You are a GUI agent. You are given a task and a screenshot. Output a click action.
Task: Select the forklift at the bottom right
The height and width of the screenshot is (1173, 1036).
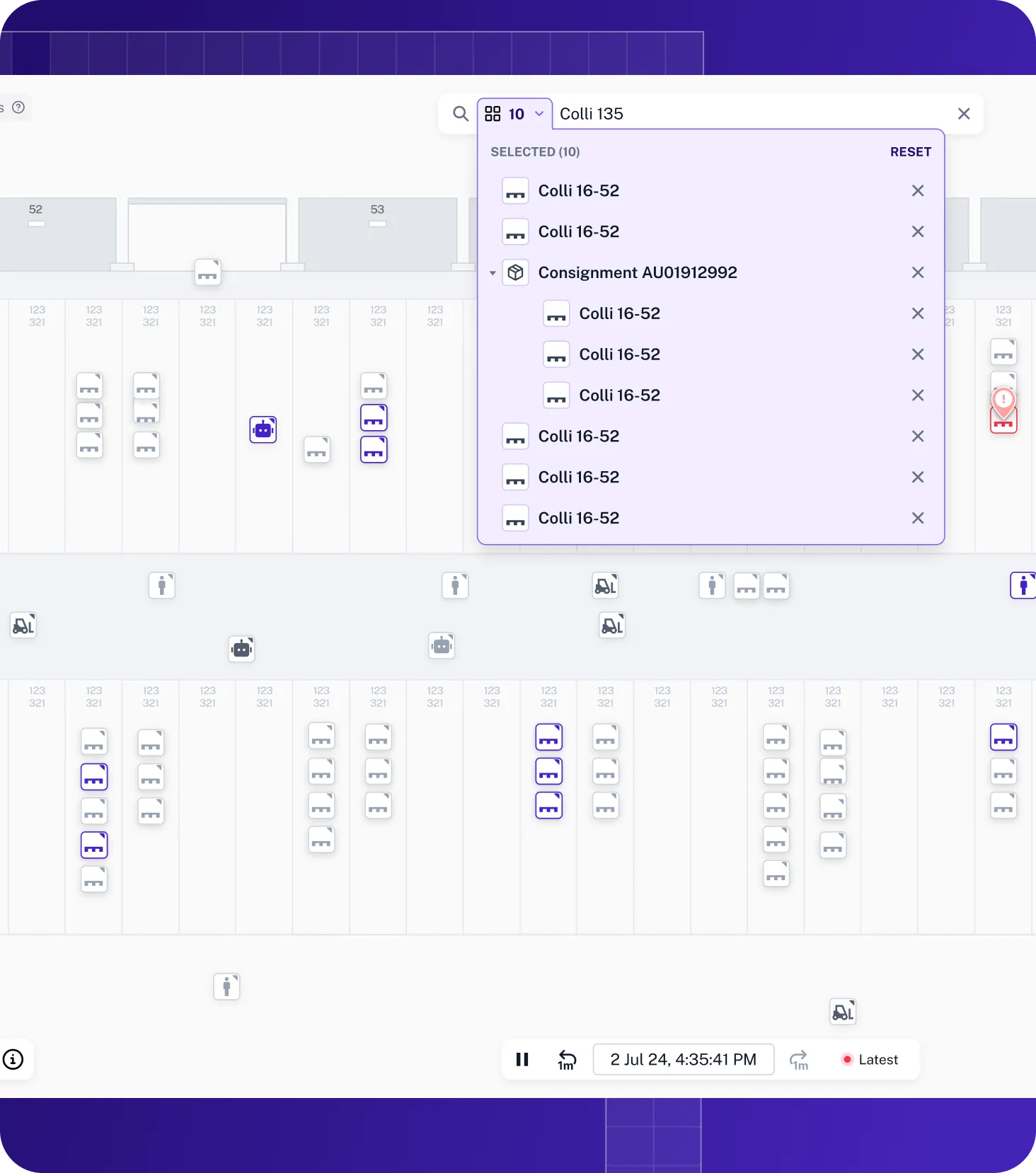(x=843, y=1012)
